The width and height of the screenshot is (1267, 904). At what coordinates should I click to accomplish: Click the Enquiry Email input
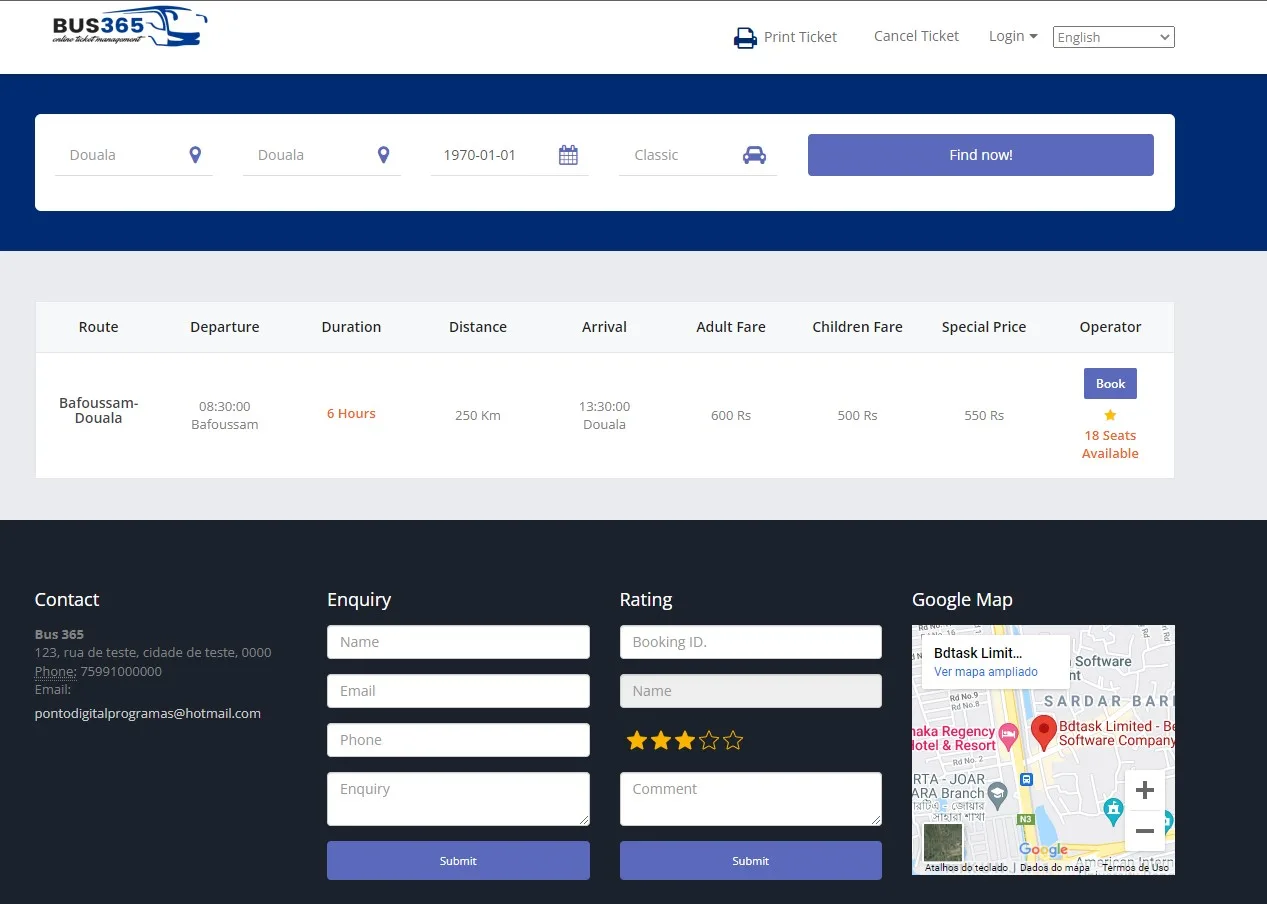click(458, 691)
